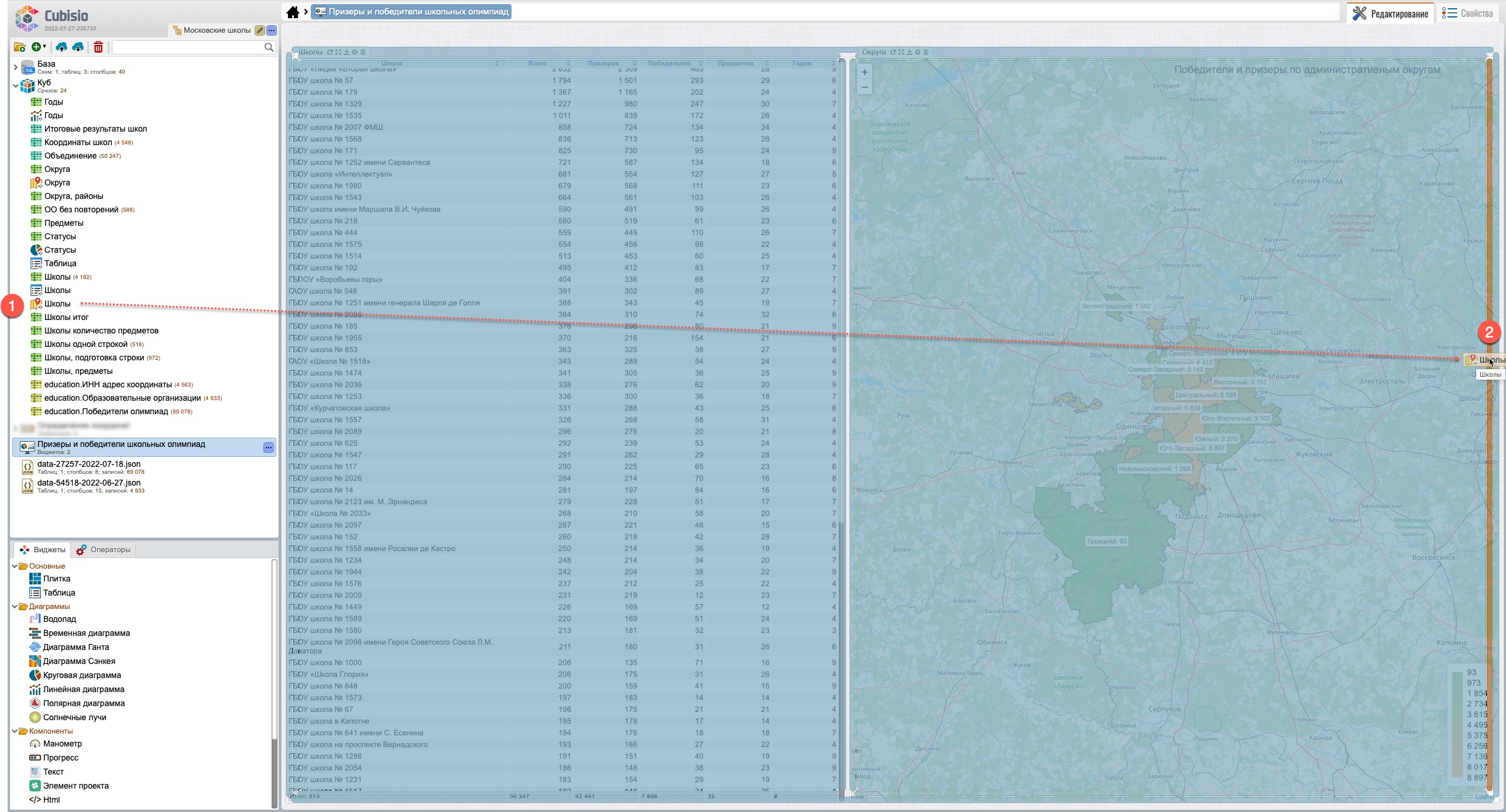The image size is (1506, 812).
Task: Open the Редактирование mode tab
Action: coord(1391,13)
